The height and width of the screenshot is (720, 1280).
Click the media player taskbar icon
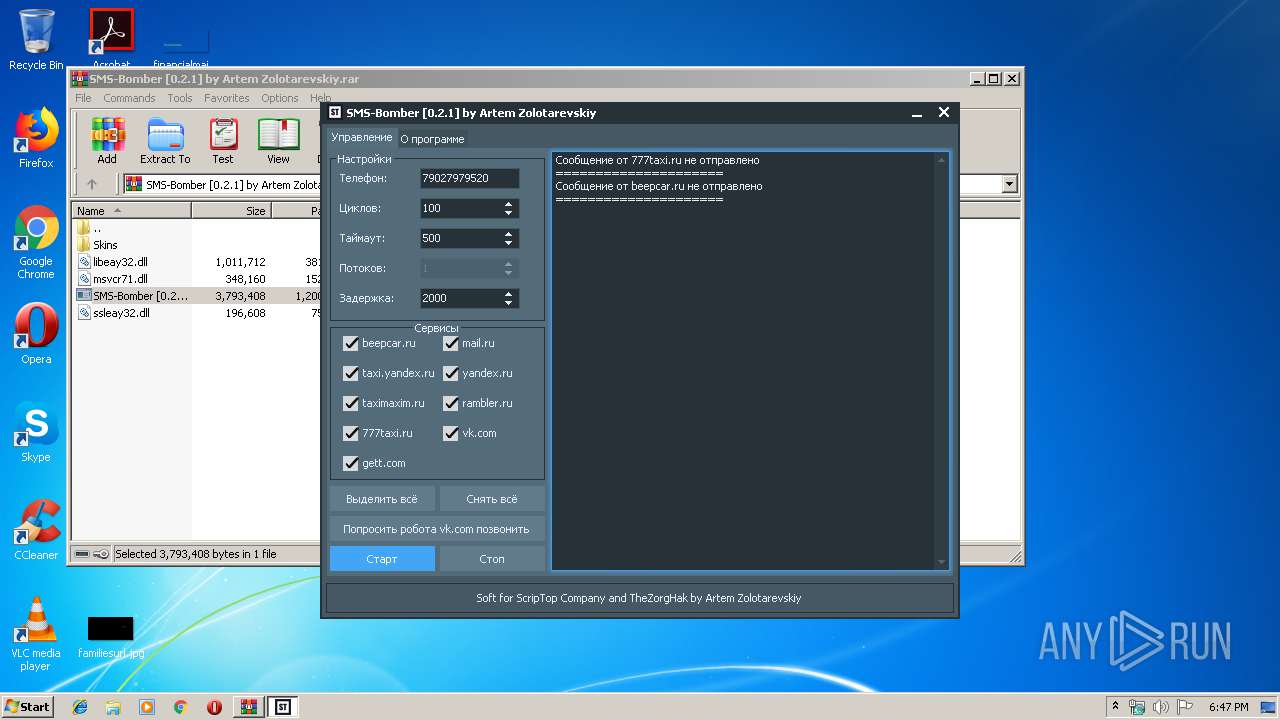point(147,707)
